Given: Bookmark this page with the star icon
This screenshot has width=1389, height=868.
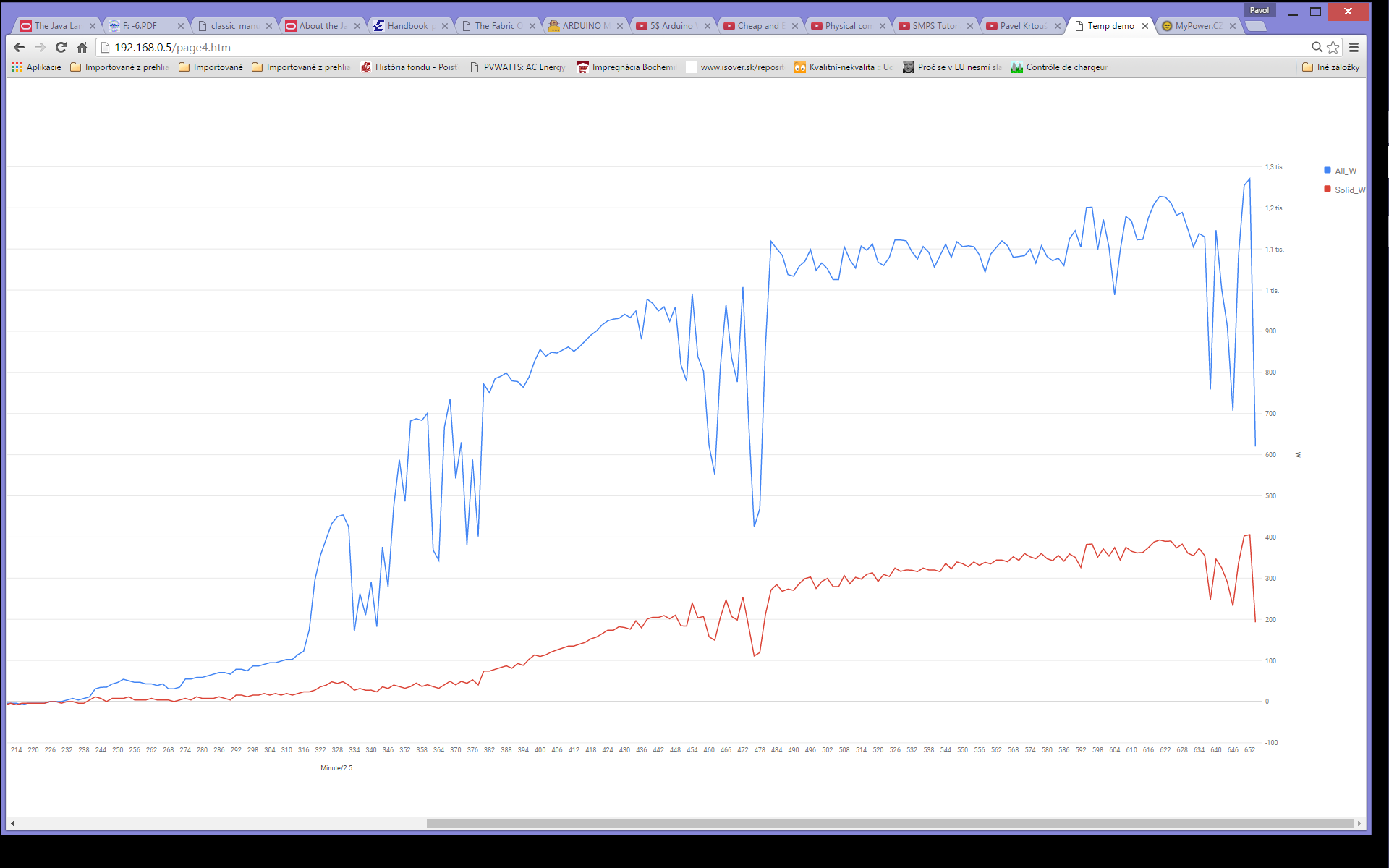Looking at the screenshot, I should pos(1333,47).
